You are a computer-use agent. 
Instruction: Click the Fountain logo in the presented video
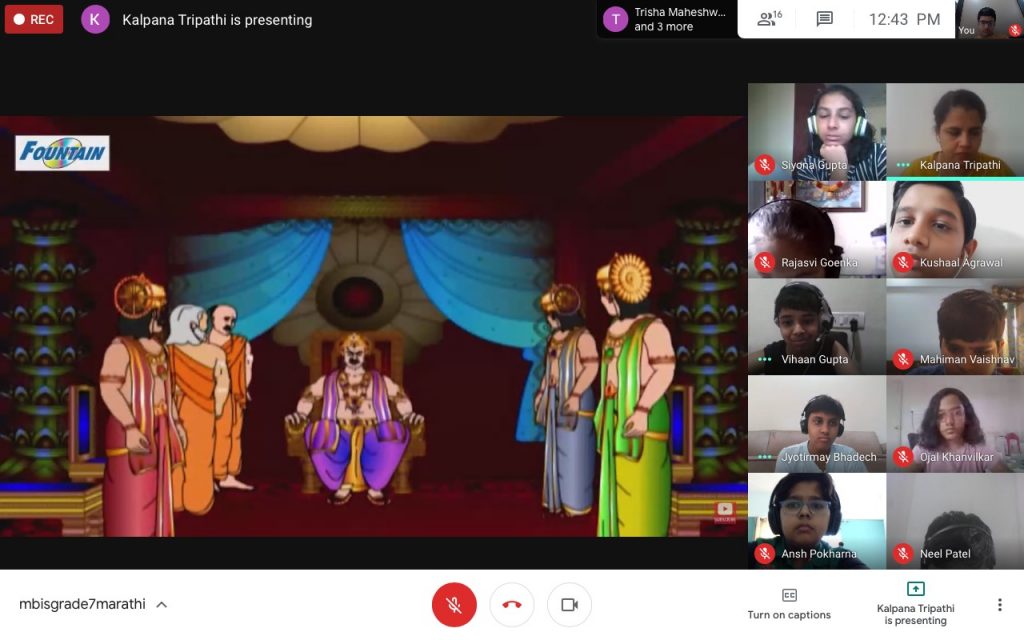(63, 153)
